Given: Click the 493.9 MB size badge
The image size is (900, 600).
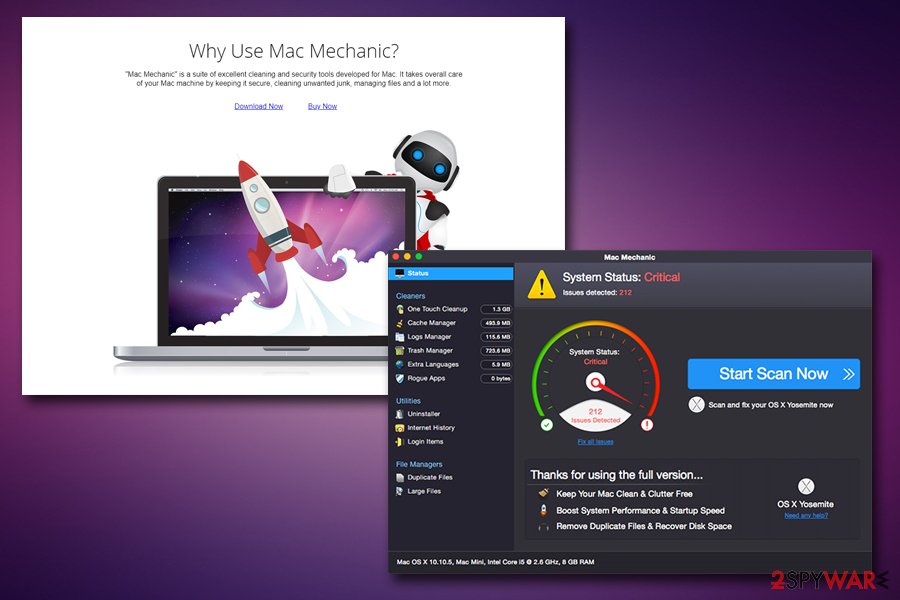Looking at the screenshot, I should (496, 323).
